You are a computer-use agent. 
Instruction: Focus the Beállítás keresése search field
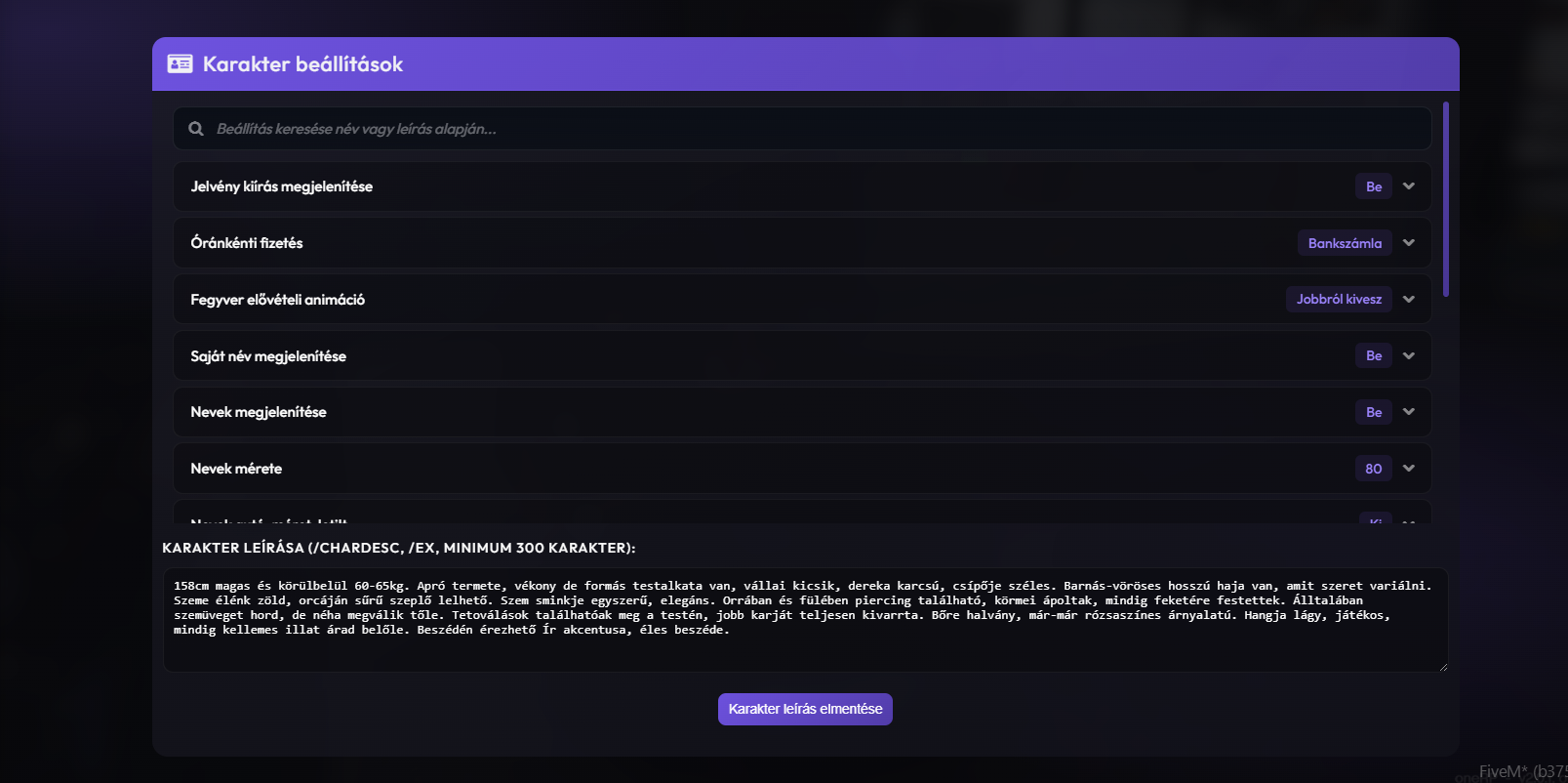[x=802, y=129]
